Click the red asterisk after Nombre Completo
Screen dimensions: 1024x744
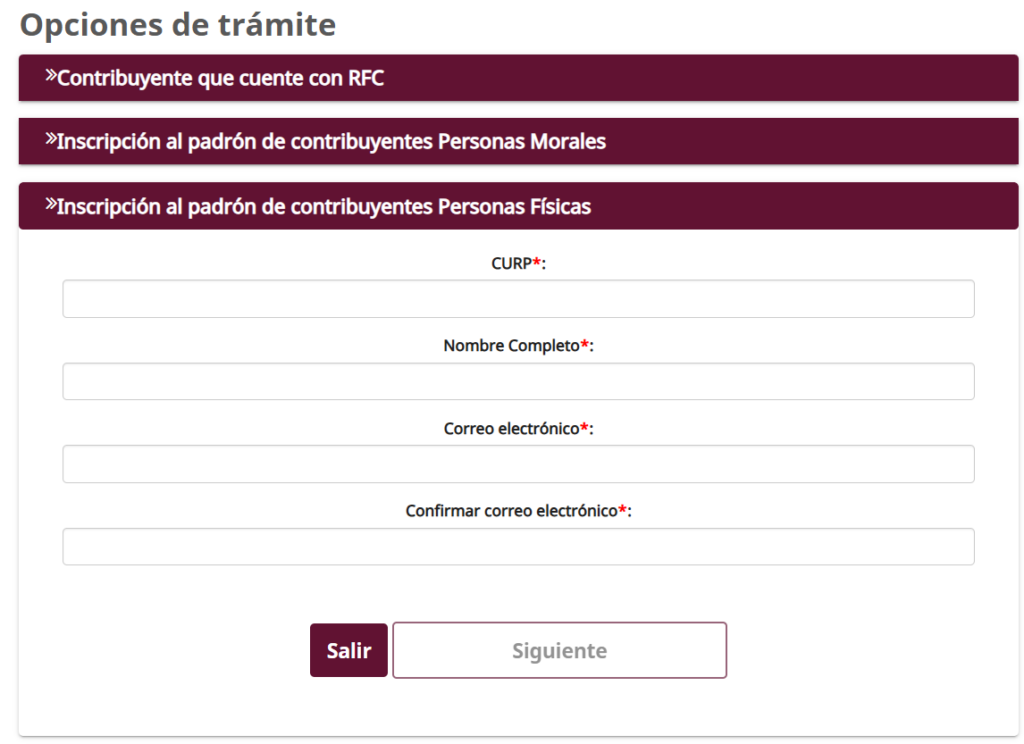(584, 345)
